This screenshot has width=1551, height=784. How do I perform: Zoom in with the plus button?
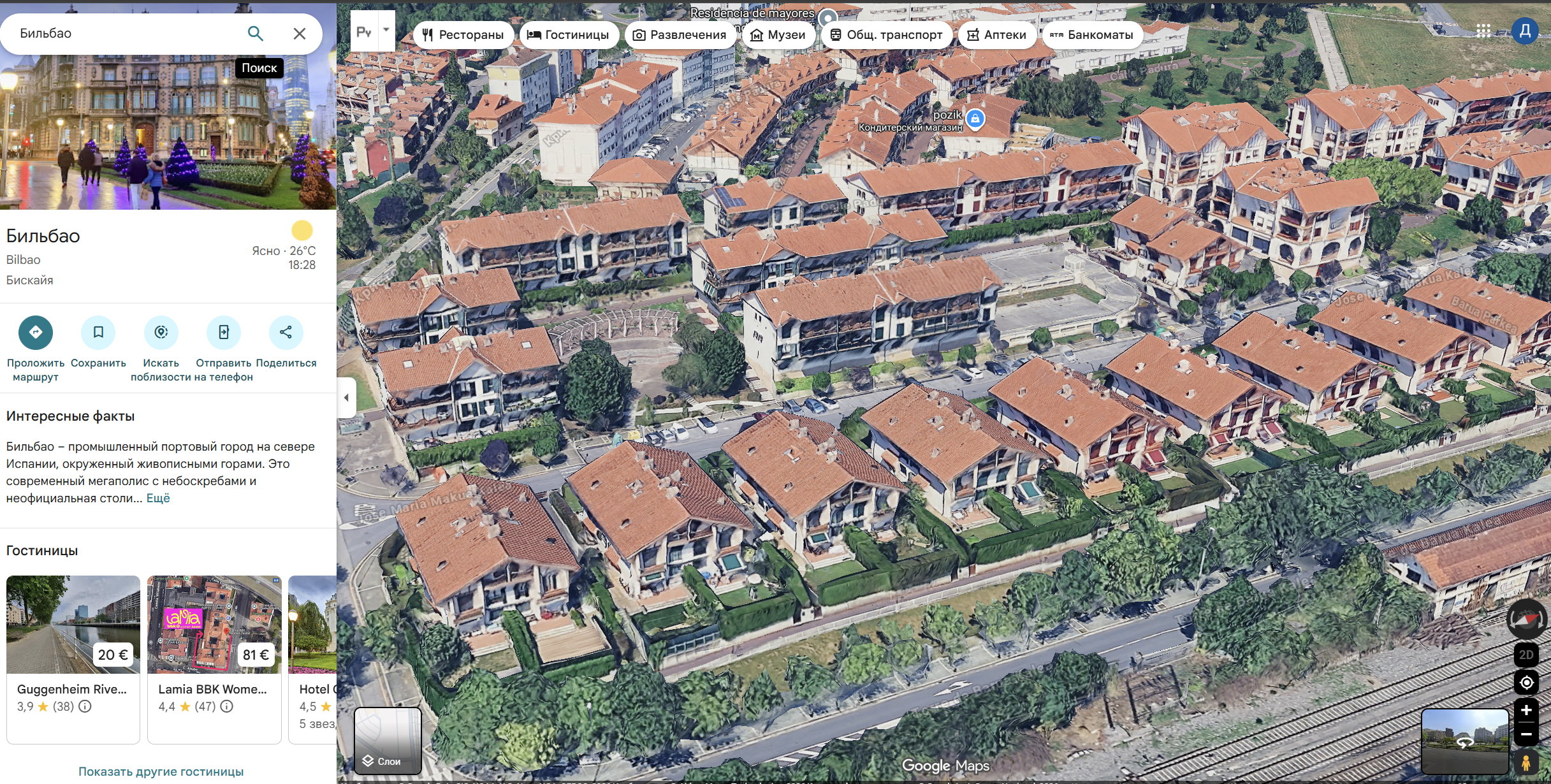[1526, 711]
